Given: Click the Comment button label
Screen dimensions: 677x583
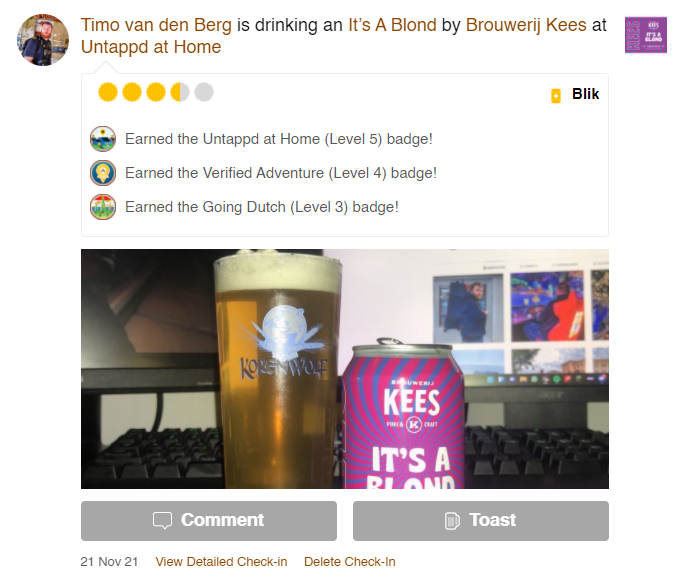Looking at the screenshot, I should click(x=222, y=520).
